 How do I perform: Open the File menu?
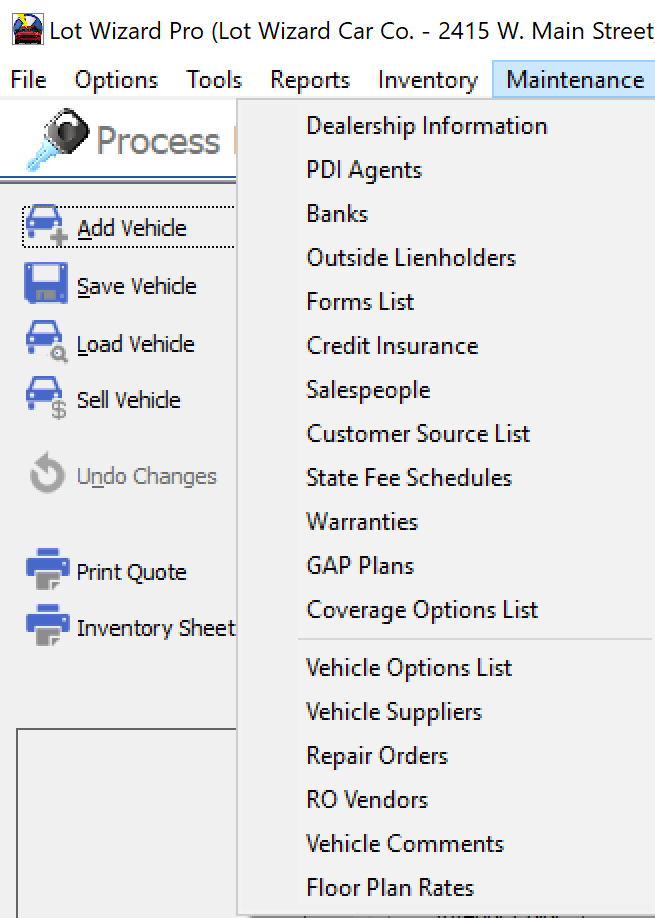pyautogui.click(x=28, y=80)
